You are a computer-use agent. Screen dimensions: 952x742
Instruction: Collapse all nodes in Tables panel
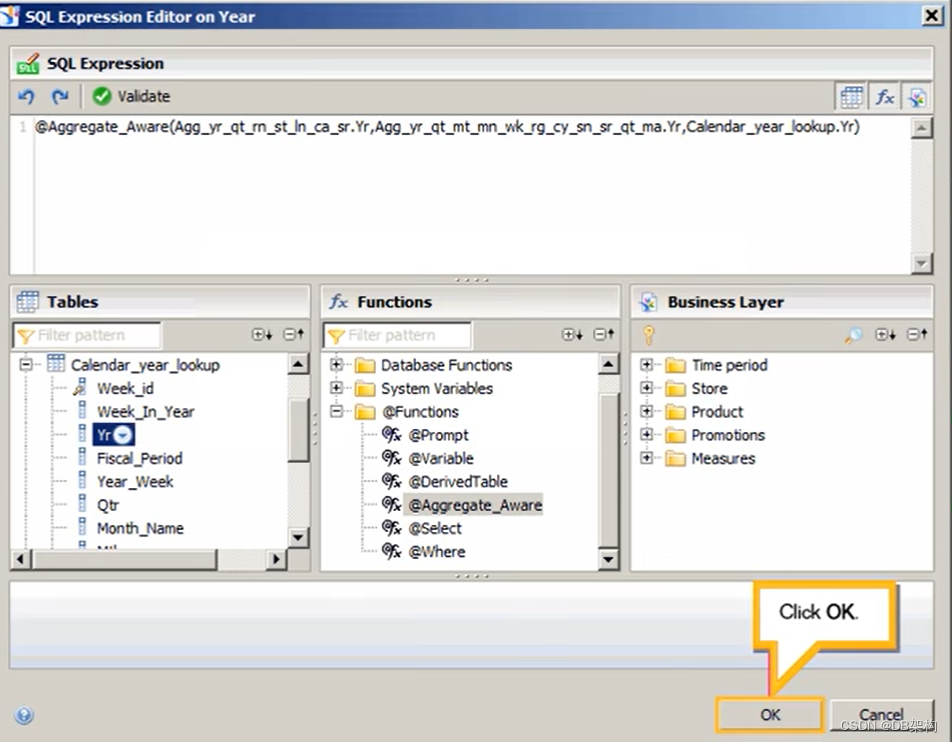tap(294, 335)
